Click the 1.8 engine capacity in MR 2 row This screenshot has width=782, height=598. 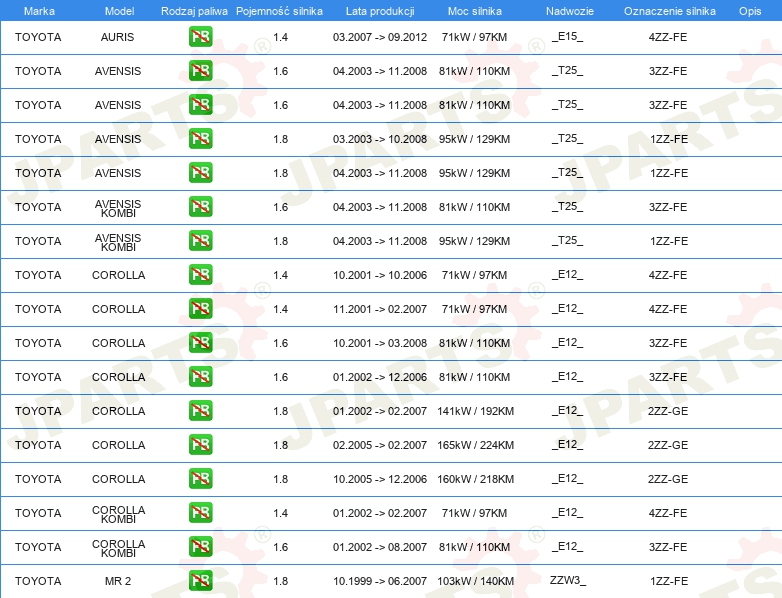[x=281, y=581]
